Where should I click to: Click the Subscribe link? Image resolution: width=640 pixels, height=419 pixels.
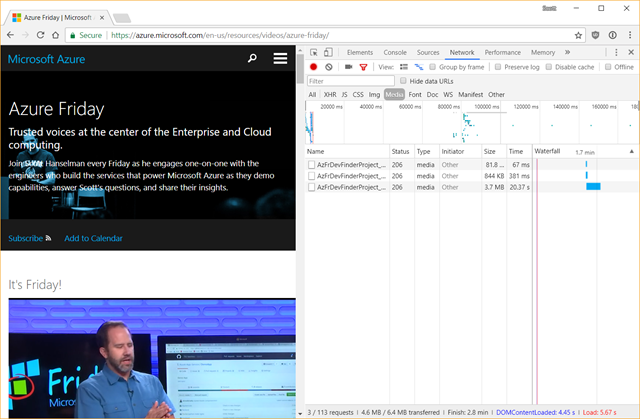25,238
